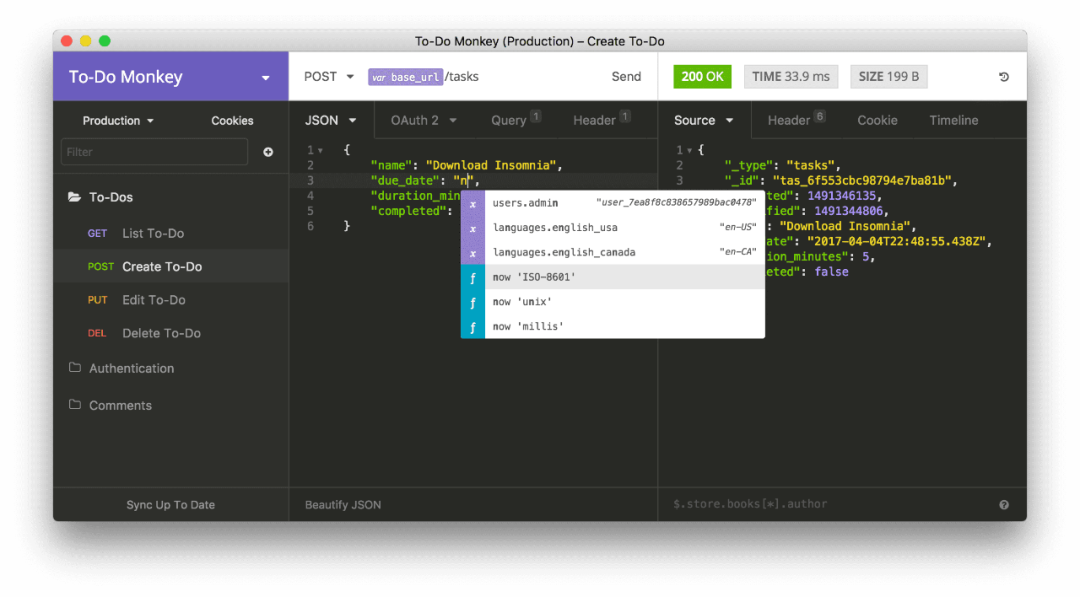This screenshot has width=1080, height=597.
Task: Click "Download Insomnia" value in request body
Action: click(x=490, y=165)
